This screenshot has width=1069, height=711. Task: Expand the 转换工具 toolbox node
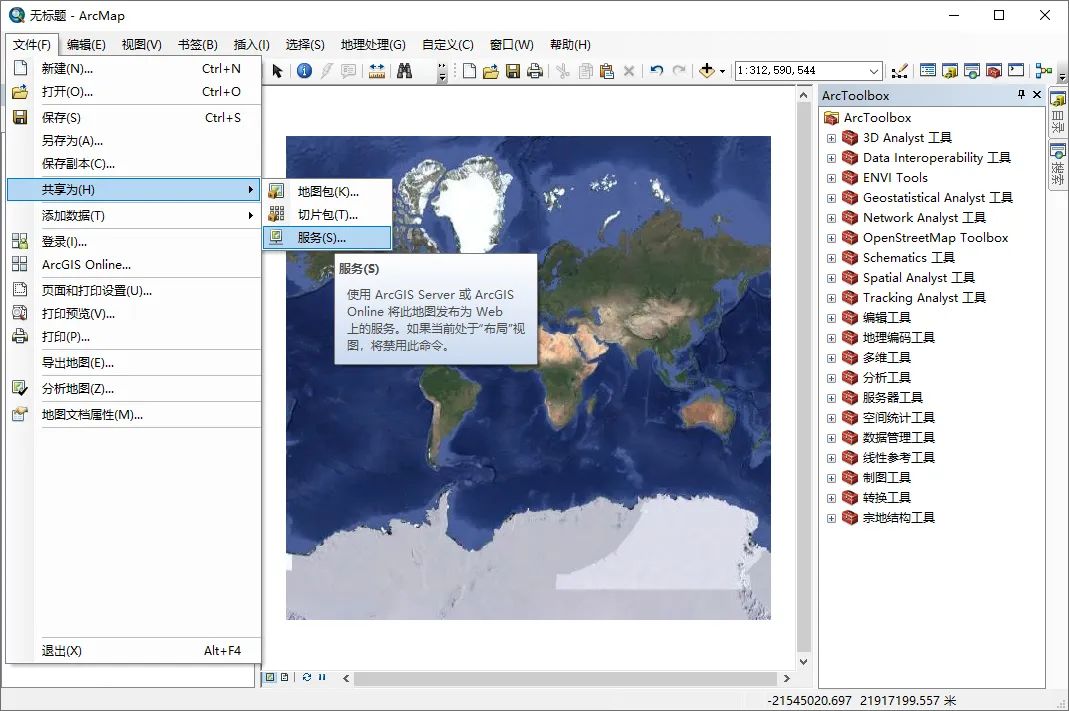[831, 498]
